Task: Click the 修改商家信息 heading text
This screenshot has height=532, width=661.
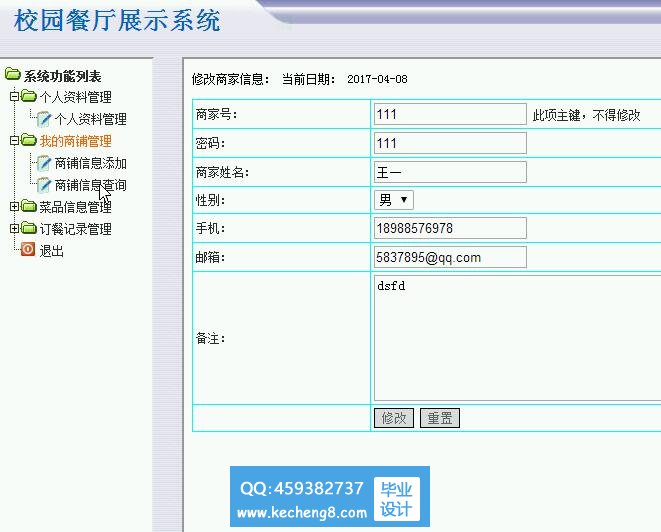Action: [231, 79]
